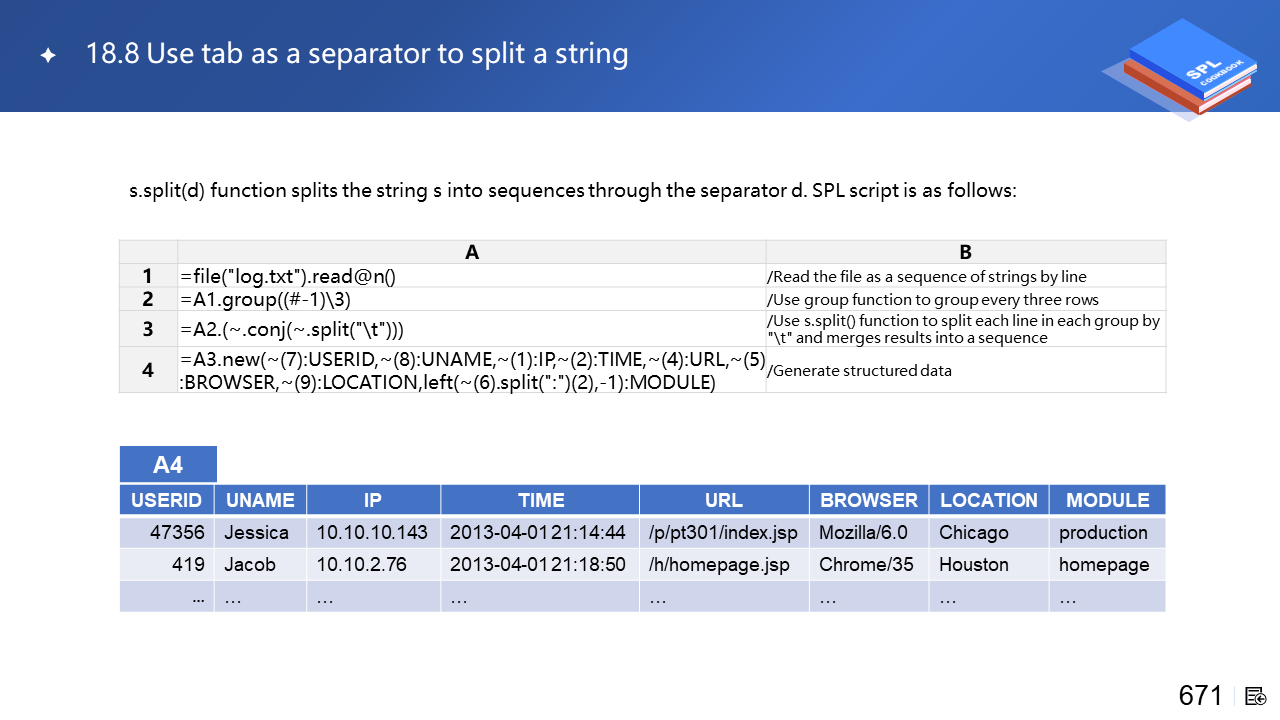Click the LOCATION column header

(988, 500)
